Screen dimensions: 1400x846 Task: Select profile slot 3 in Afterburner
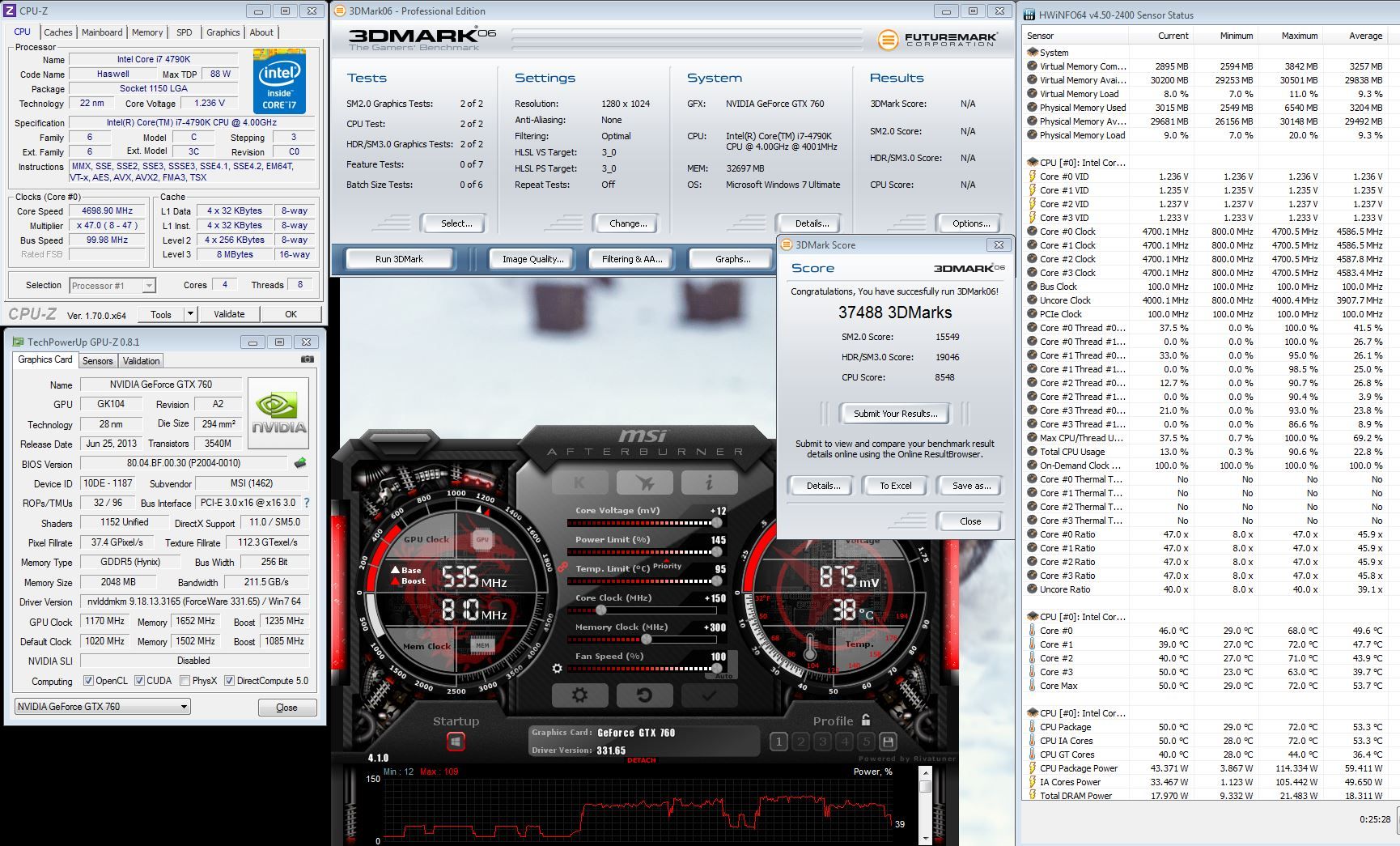click(822, 742)
